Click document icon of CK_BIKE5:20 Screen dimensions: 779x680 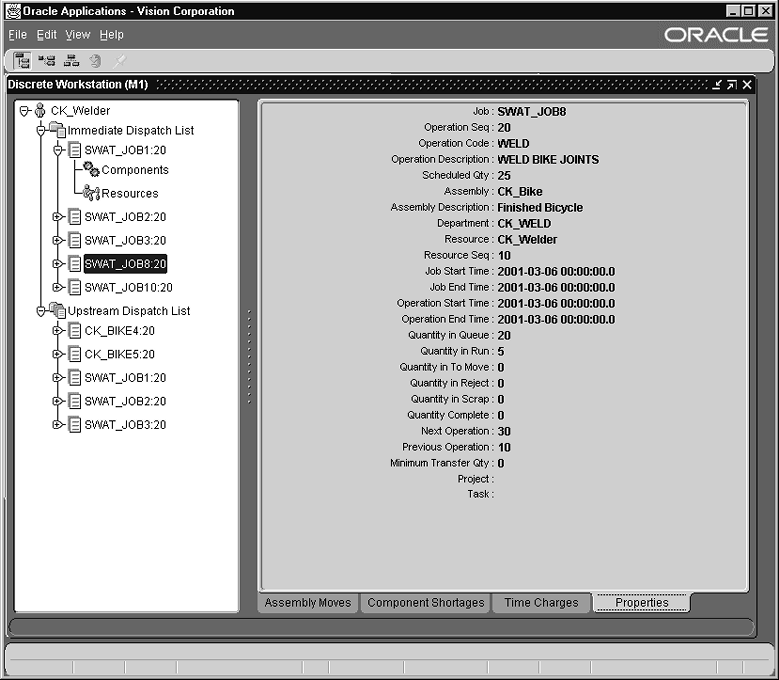[x=75, y=354]
